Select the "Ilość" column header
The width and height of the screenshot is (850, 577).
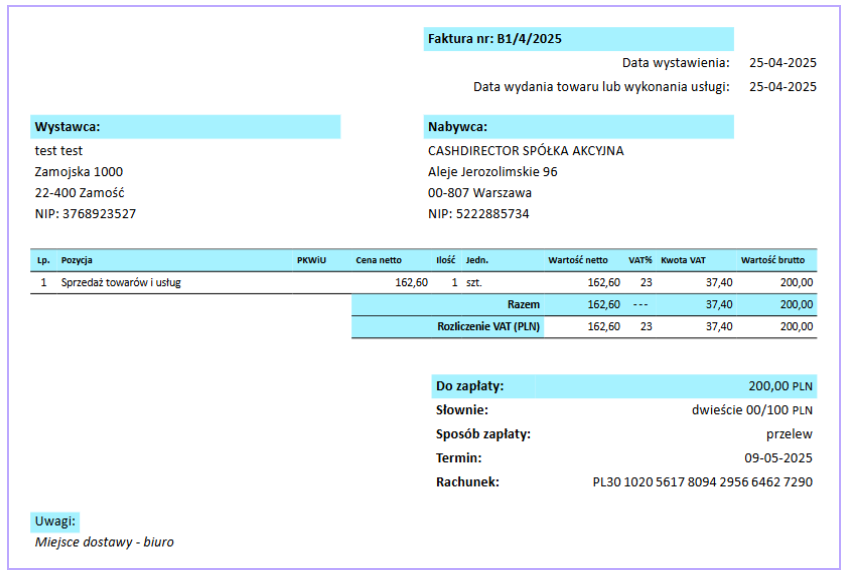pyautogui.click(x=446, y=260)
